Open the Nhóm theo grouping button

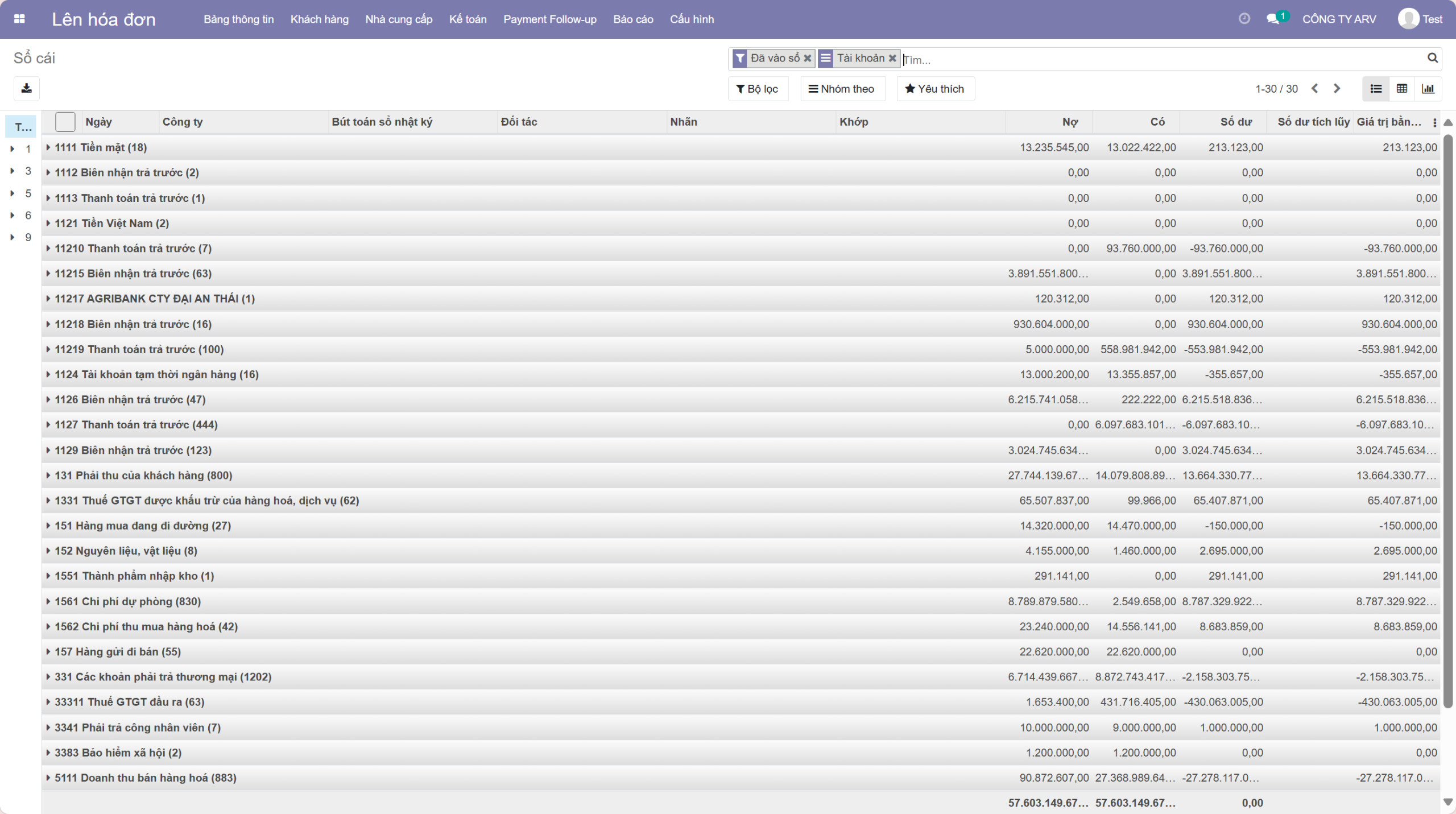842,89
